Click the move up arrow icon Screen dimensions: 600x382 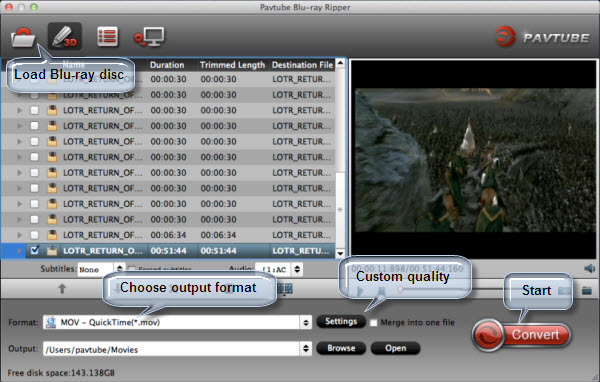point(62,289)
